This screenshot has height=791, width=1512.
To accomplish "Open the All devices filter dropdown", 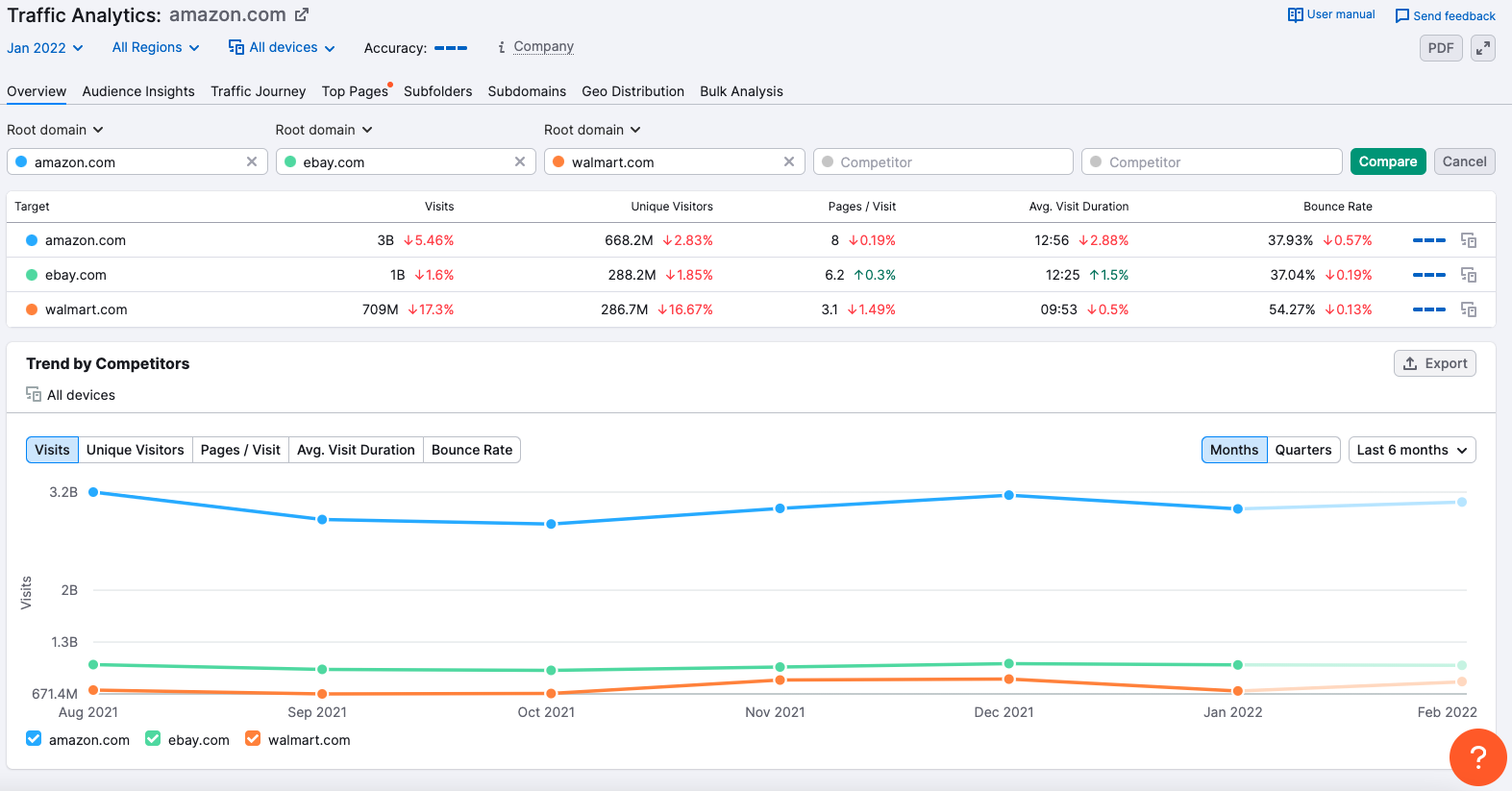I will (282, 47).
